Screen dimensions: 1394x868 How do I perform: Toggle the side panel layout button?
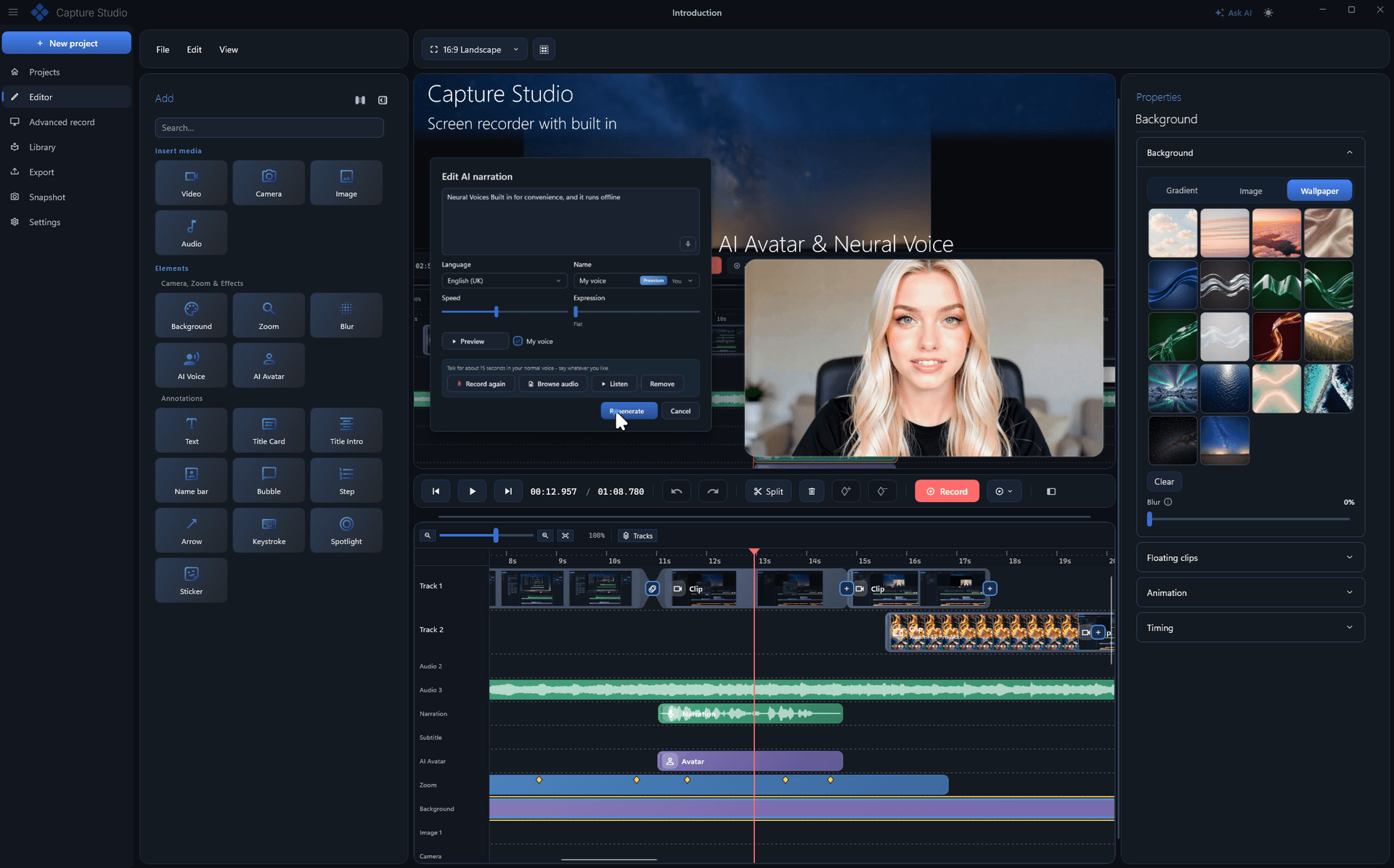click(x=1051, y=491)
